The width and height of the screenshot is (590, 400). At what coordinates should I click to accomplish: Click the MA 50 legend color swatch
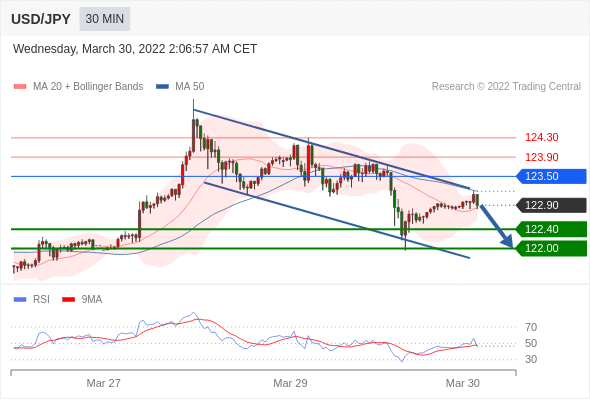coord(162,87)
